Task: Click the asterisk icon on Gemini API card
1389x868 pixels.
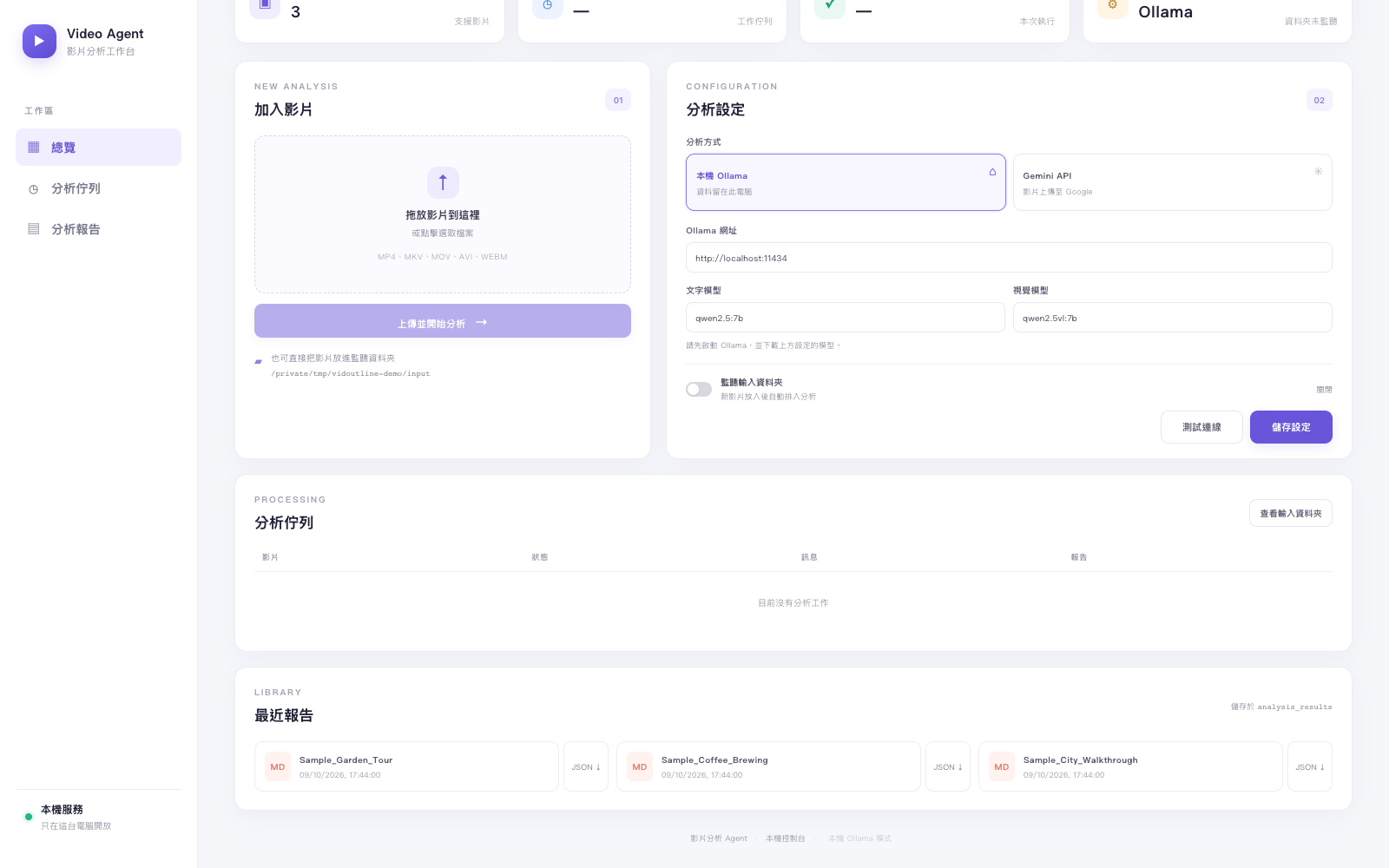Action: (1318, 171)
